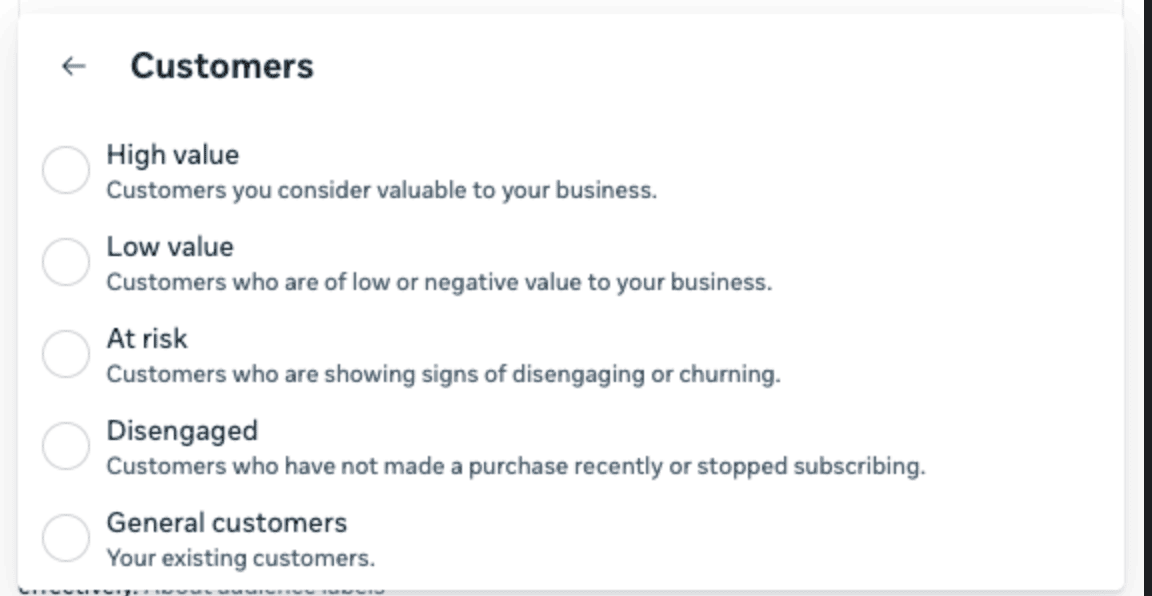Click the partially hidden 'effectively' text below panel
Image resolution: width=1152 pixels, height=596 pixels.
78,589
